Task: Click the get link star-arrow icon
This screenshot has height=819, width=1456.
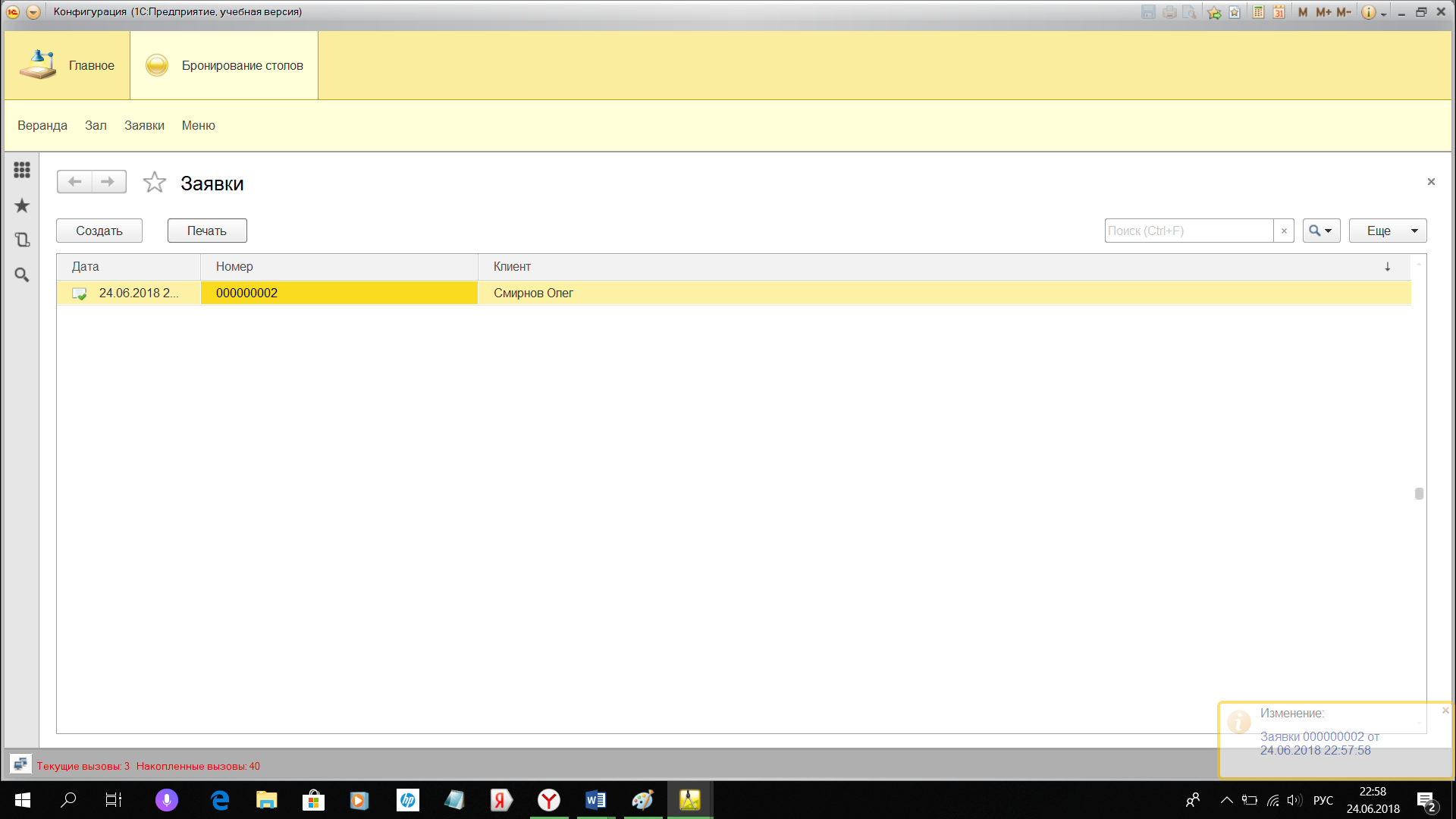Action: point(1214,12)
